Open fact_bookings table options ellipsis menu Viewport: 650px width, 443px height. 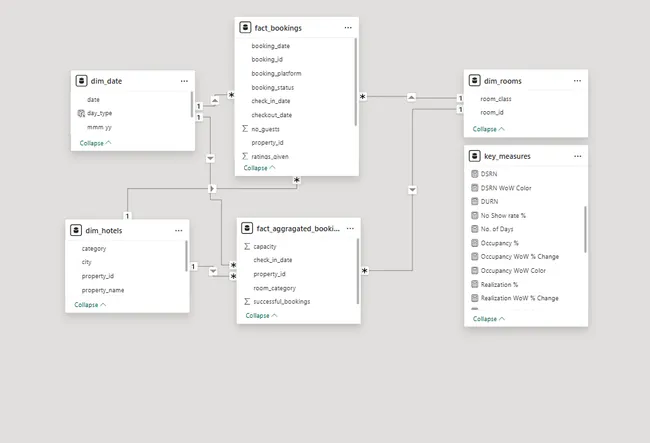pos(348,28)
